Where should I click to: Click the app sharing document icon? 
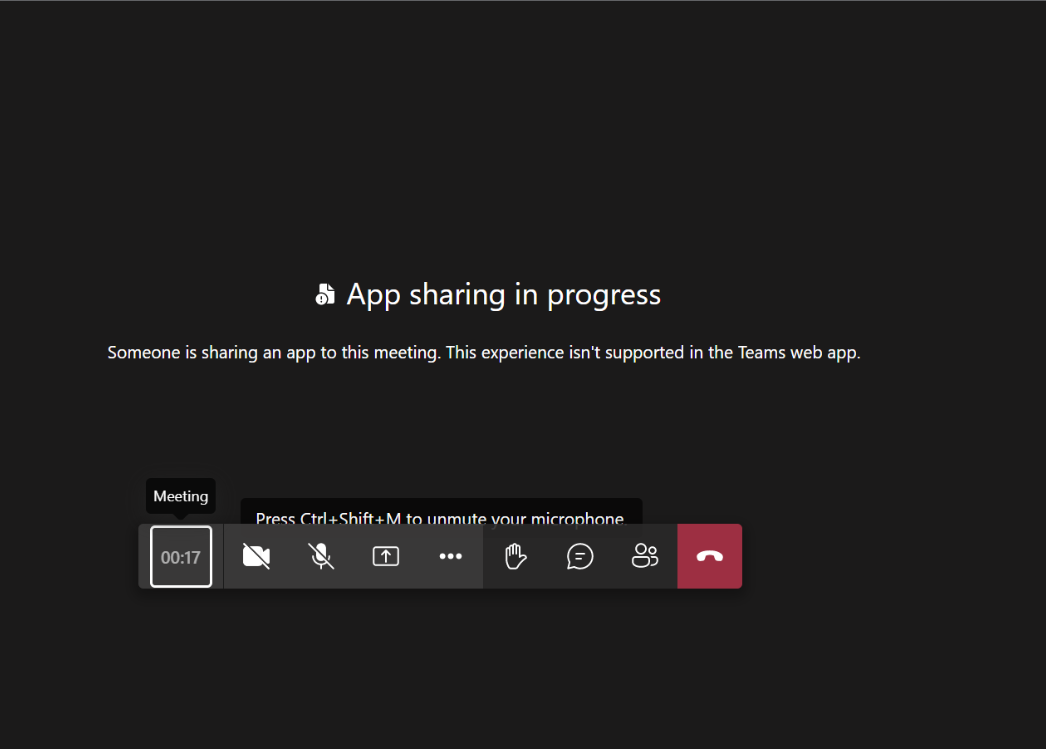[x=325, y=294]
